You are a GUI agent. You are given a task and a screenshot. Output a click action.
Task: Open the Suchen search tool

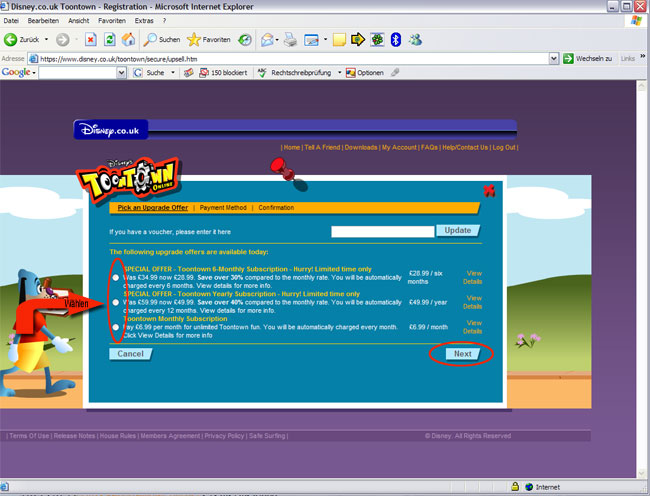click(162, 40)
